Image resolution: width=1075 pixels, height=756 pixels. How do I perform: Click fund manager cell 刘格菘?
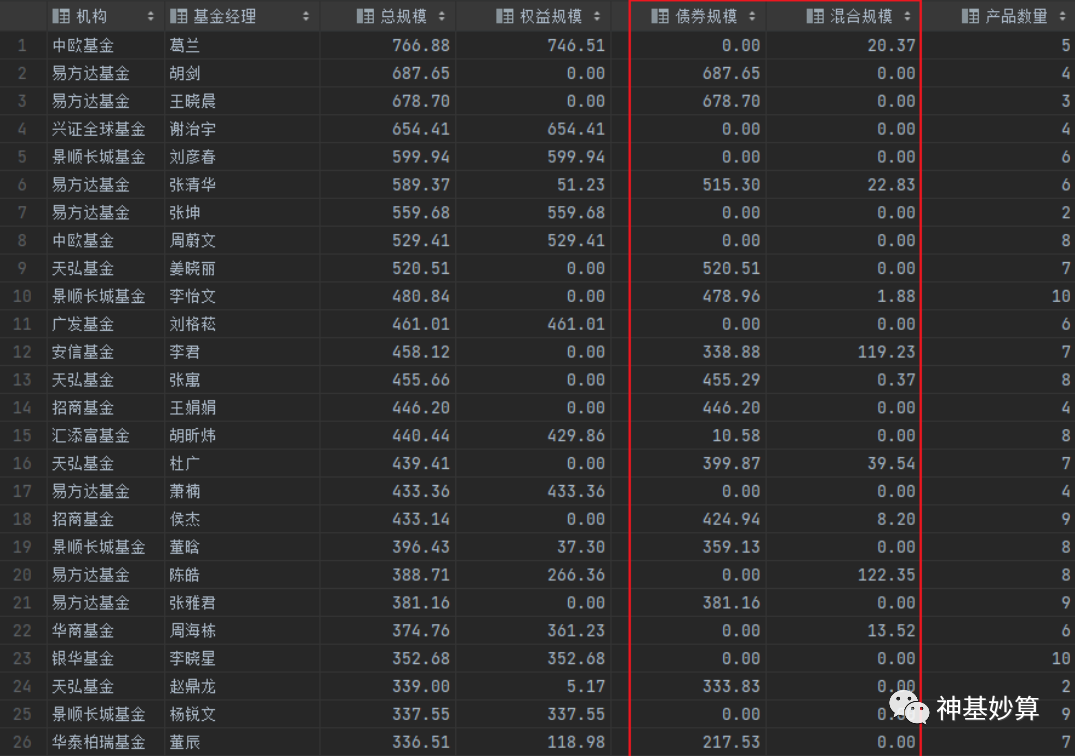(193, 324)
